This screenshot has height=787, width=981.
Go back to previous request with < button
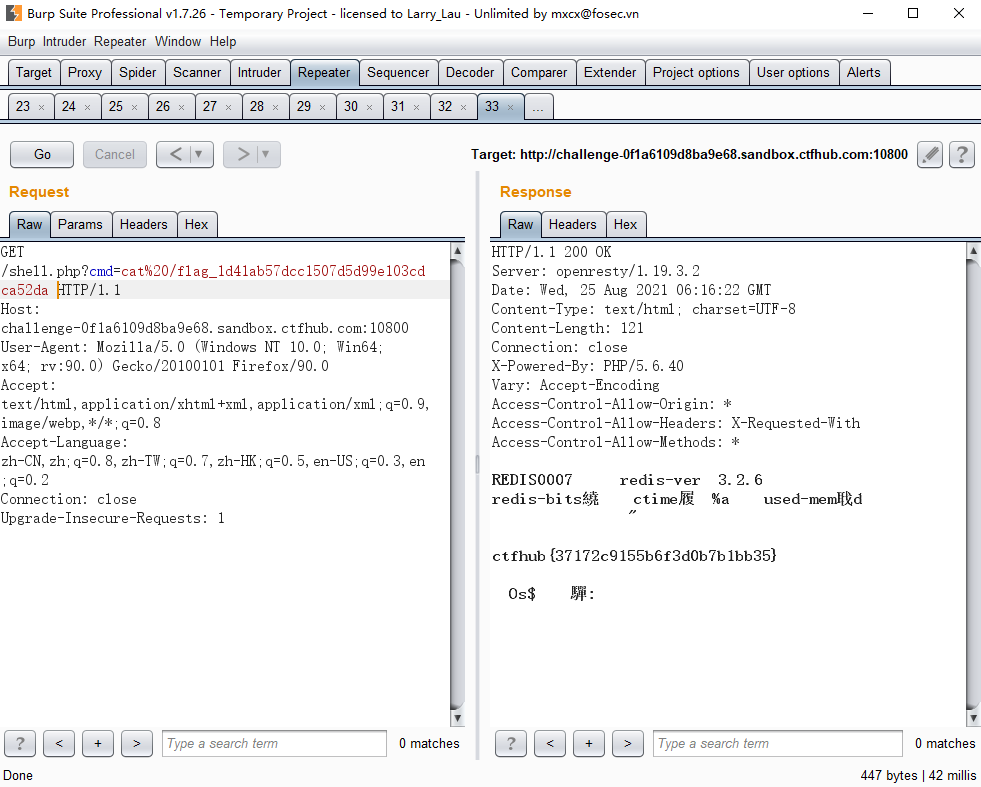tap(176, 154)
